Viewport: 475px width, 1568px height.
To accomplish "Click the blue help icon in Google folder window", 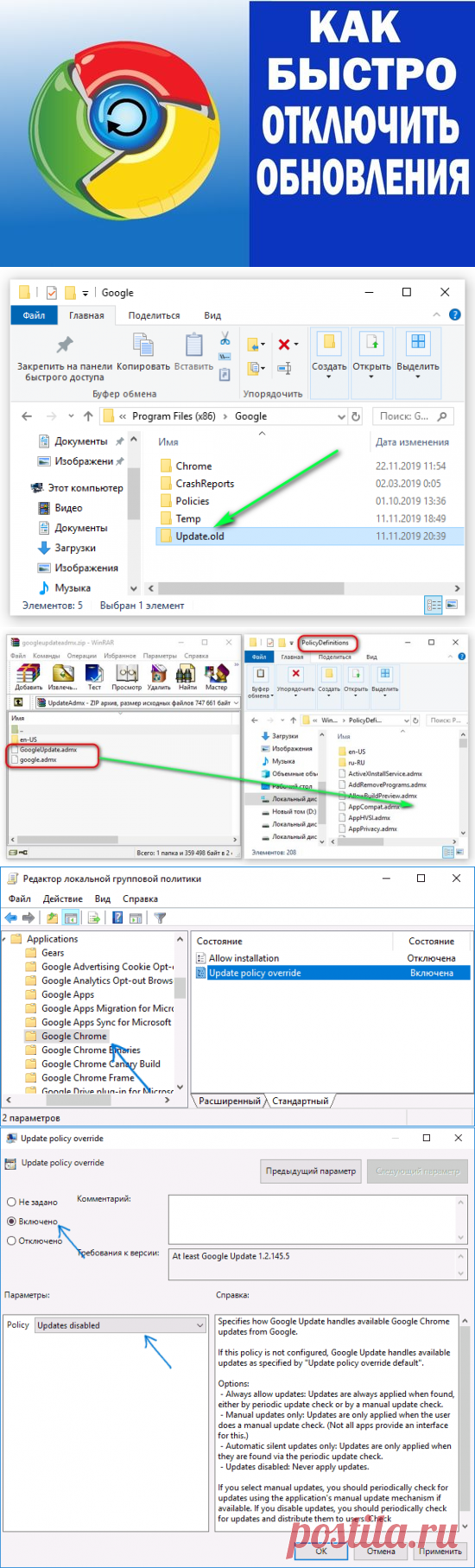I will point(455,315).
